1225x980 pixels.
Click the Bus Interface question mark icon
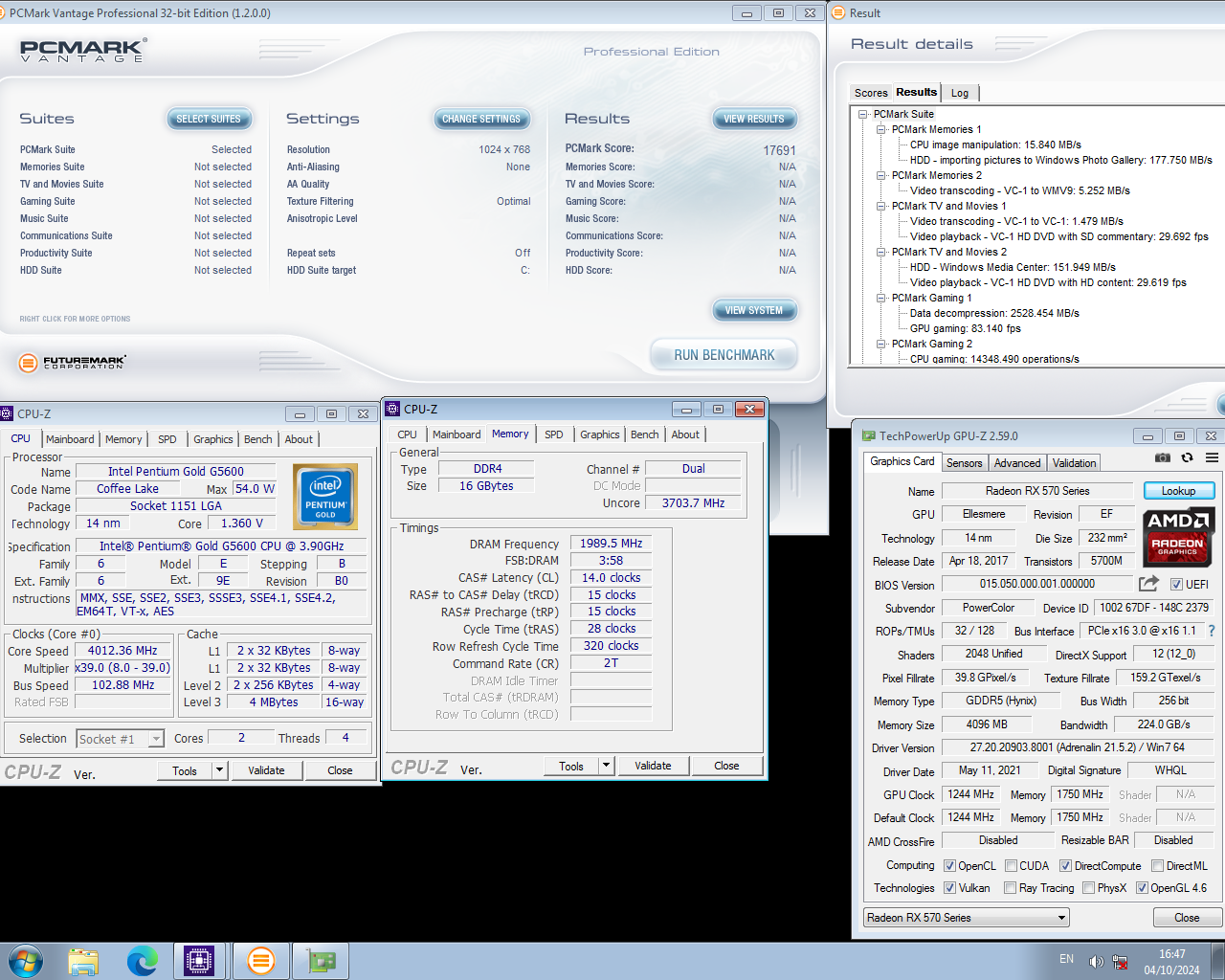pos(1212,631)
